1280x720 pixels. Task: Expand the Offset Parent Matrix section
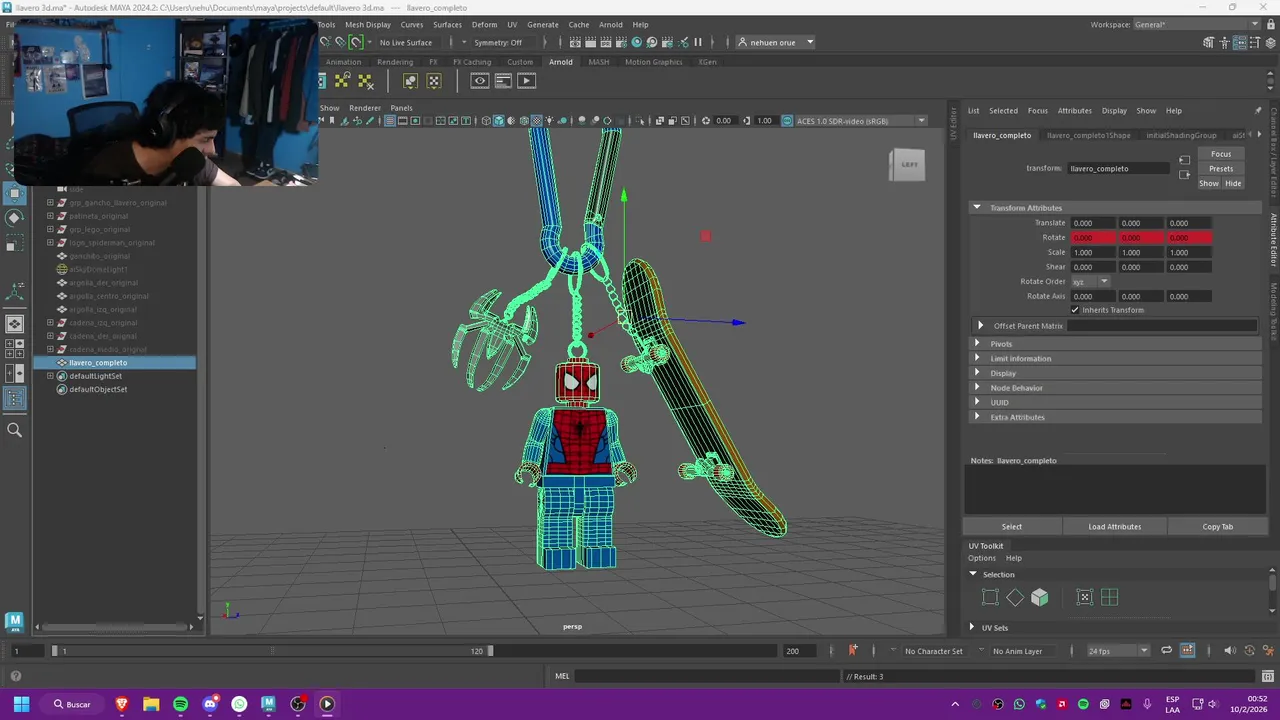click(980, 326)
